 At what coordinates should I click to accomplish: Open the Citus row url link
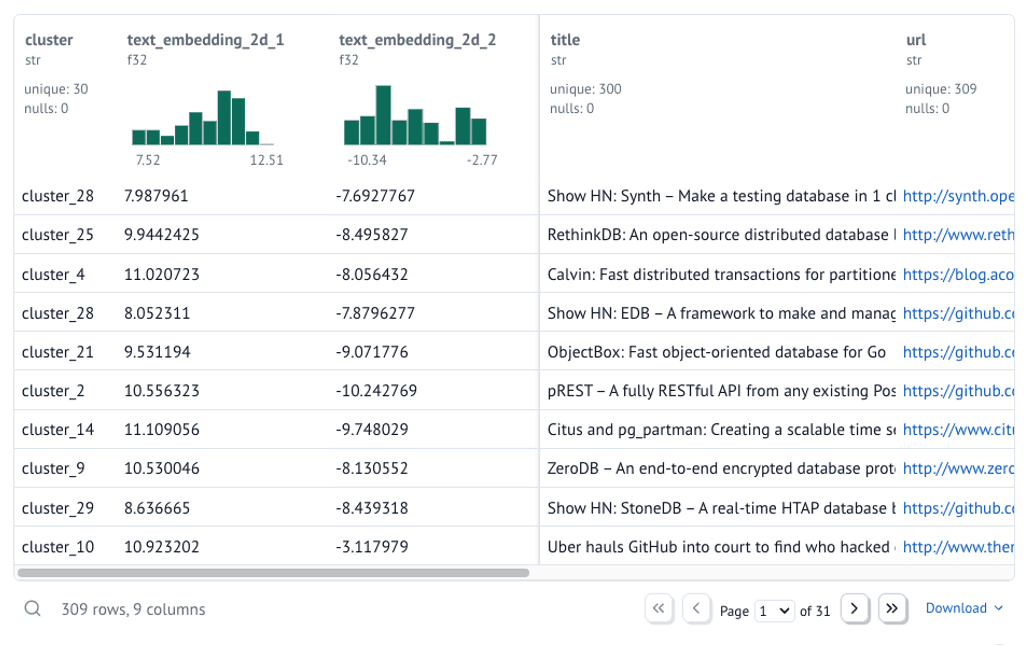point(959,430)
